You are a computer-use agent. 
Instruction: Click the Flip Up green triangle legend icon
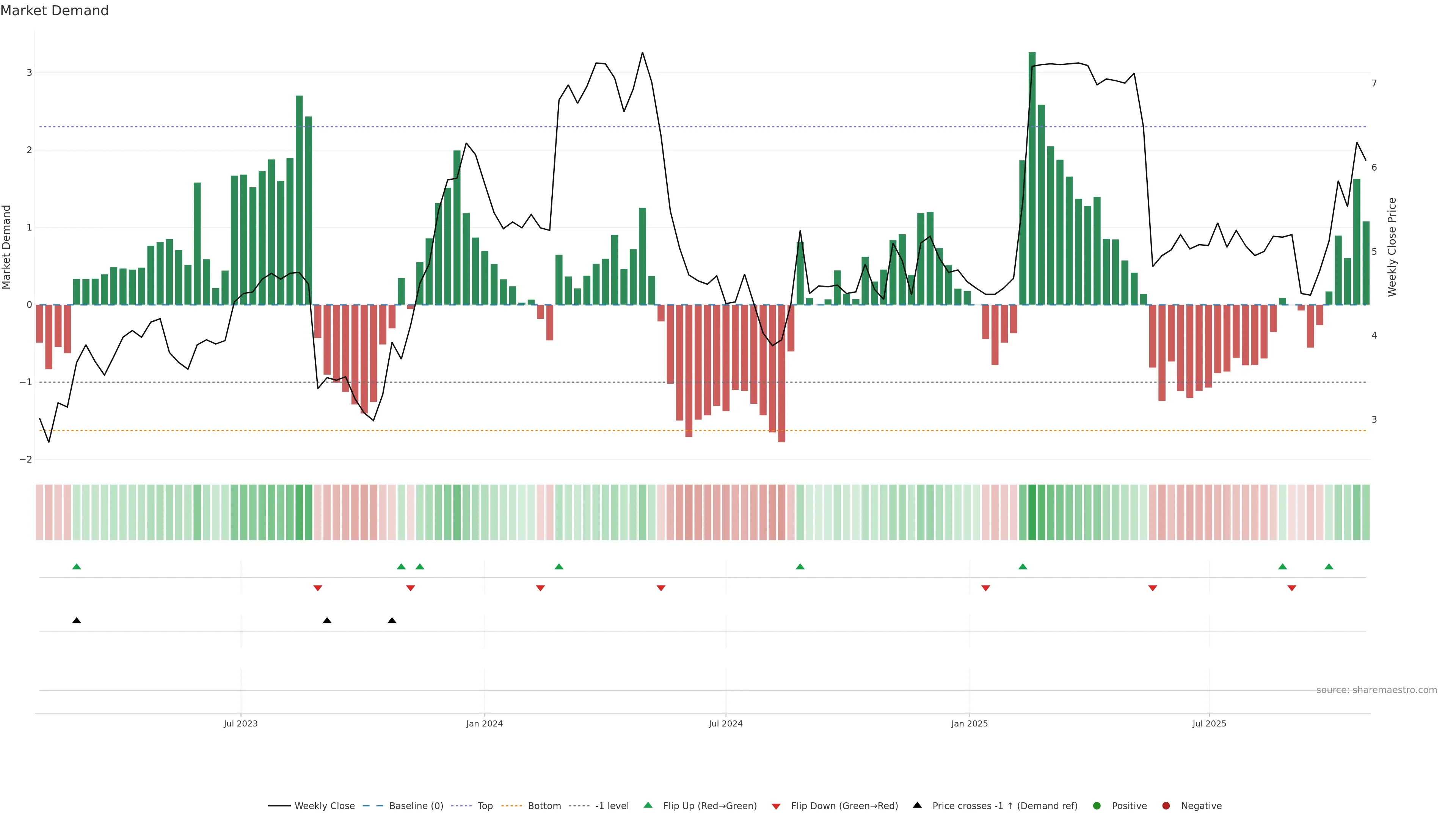coord(648,805)
